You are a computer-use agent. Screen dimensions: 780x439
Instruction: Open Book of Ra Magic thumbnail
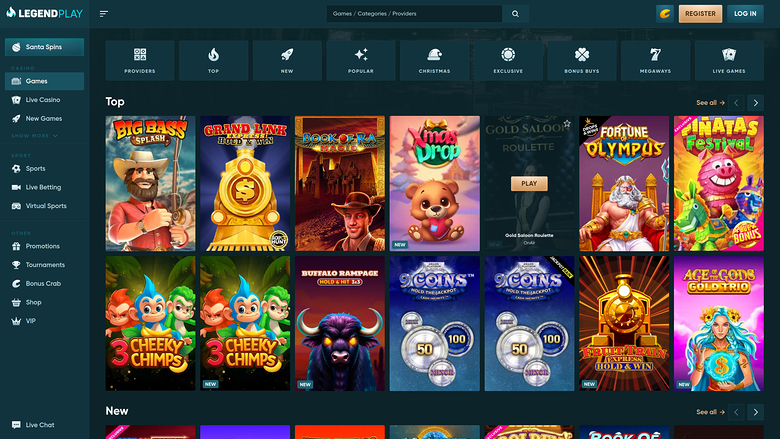[x=340, y=183]
